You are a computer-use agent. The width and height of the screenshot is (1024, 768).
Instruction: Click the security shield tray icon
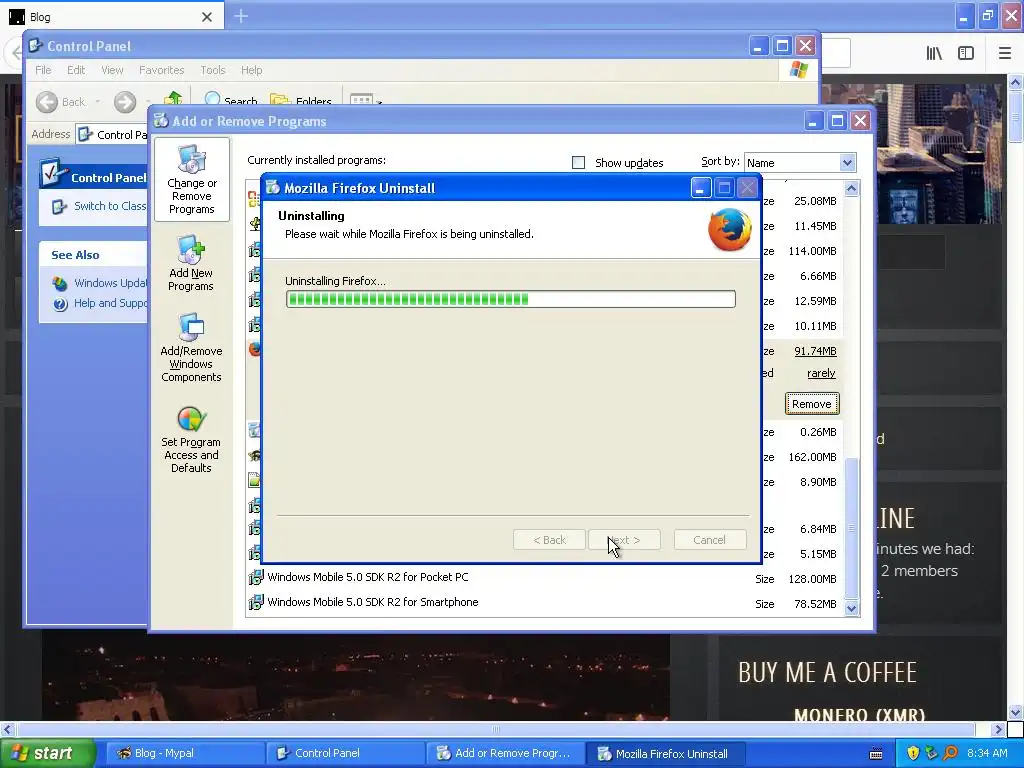tap(913, 754)
